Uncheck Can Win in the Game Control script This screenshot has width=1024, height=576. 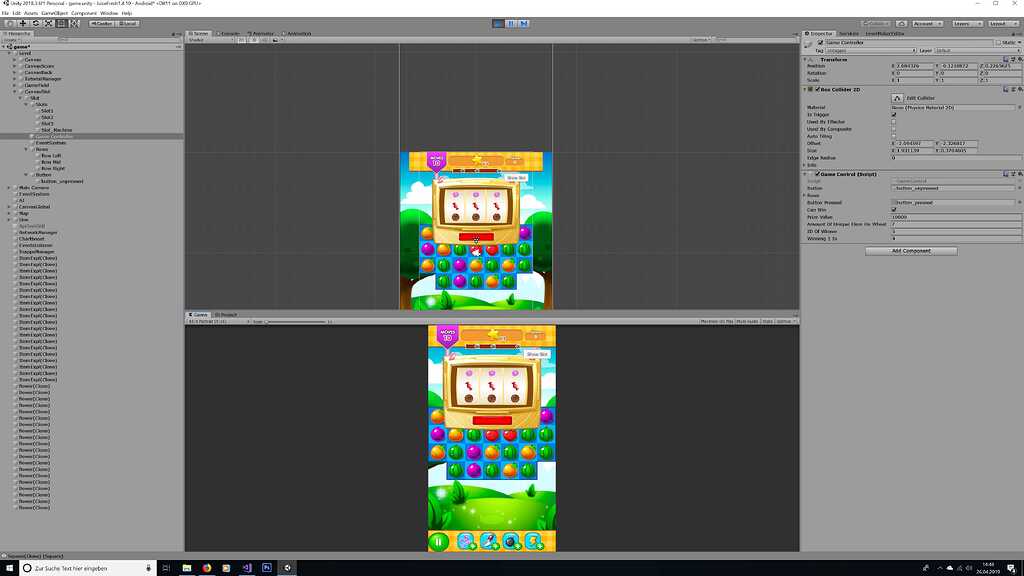click(x=894, y=210)
